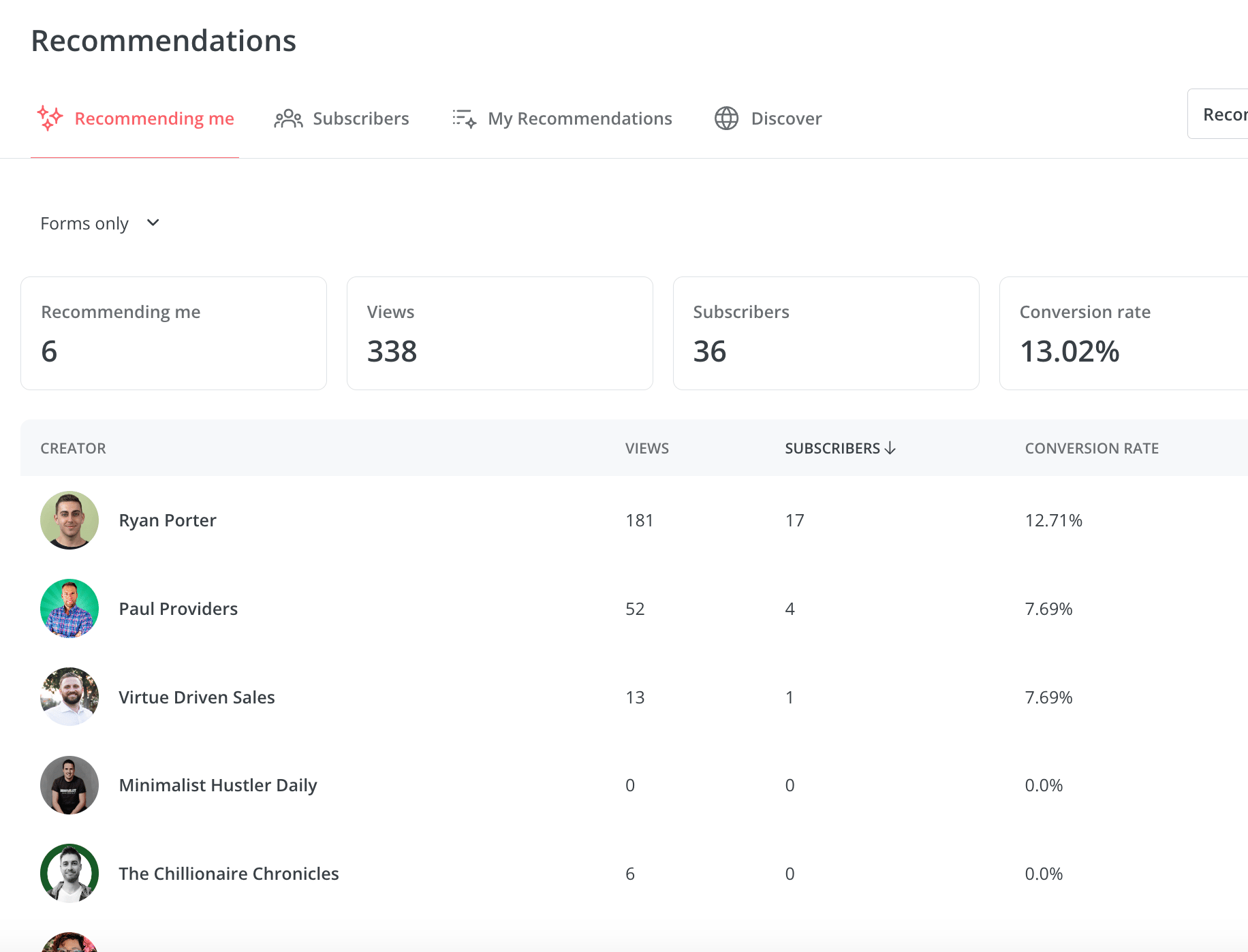1248x952 pixels.
Task: Open the Ryan Porter creator link
Action: (168, 520)
